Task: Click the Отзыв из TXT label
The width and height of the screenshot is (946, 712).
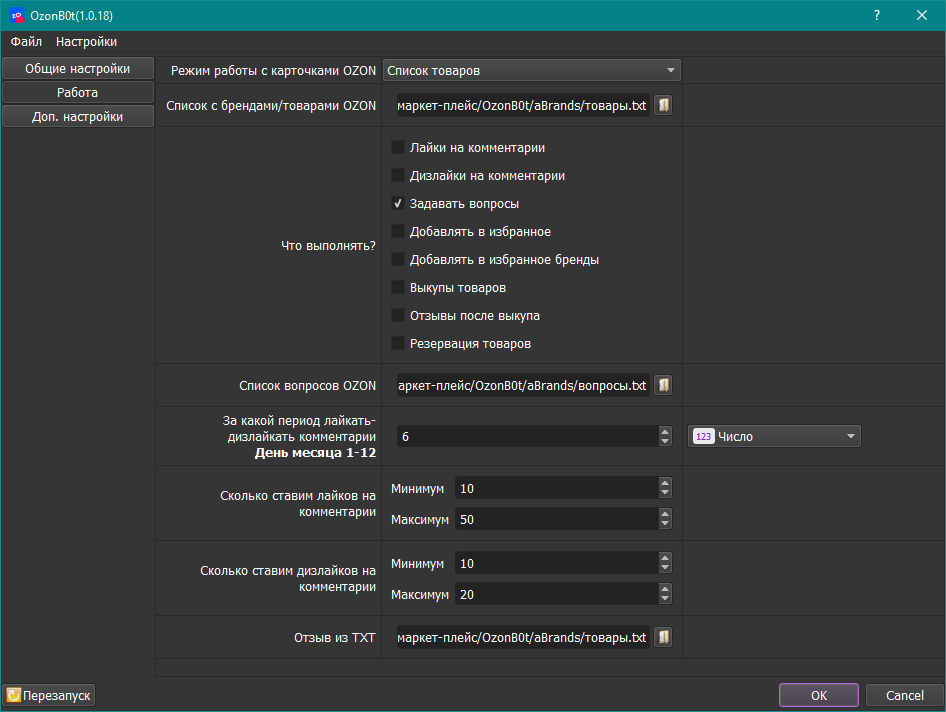Action: 334,637
